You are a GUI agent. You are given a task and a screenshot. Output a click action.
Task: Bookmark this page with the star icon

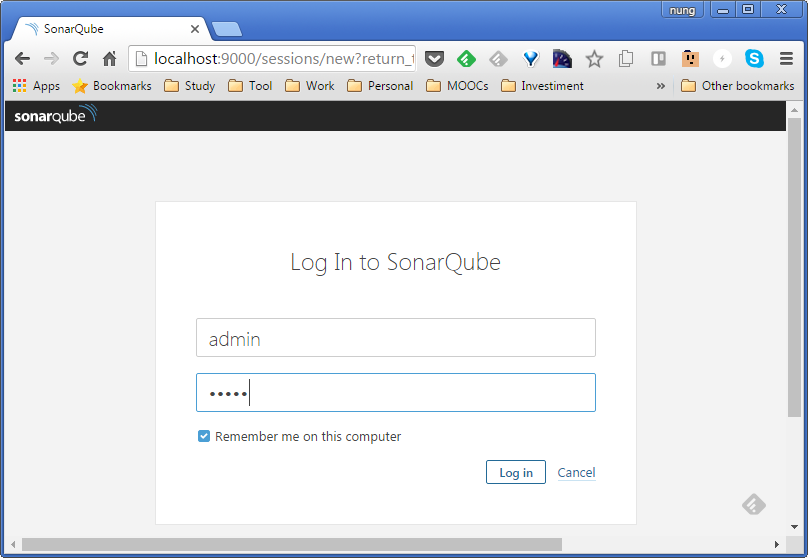(594, 59)
